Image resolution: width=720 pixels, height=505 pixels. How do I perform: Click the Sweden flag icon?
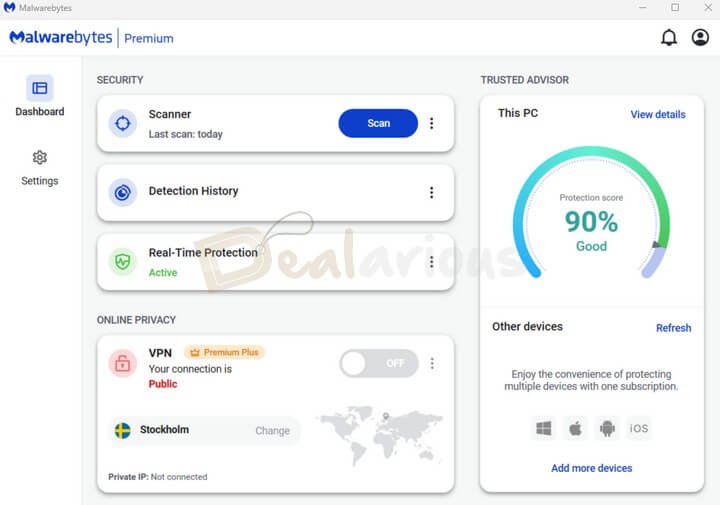[123, 431]
